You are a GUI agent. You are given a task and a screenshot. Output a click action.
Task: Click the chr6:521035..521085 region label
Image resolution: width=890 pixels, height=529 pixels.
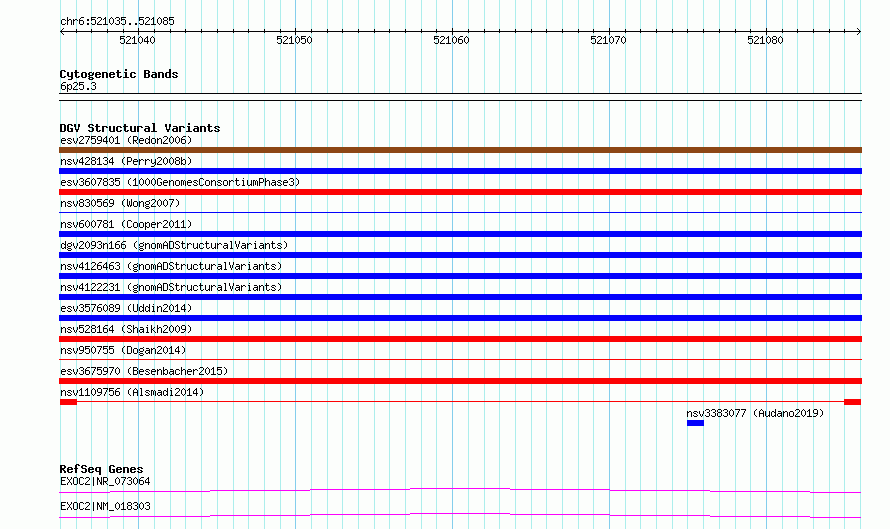117,22
